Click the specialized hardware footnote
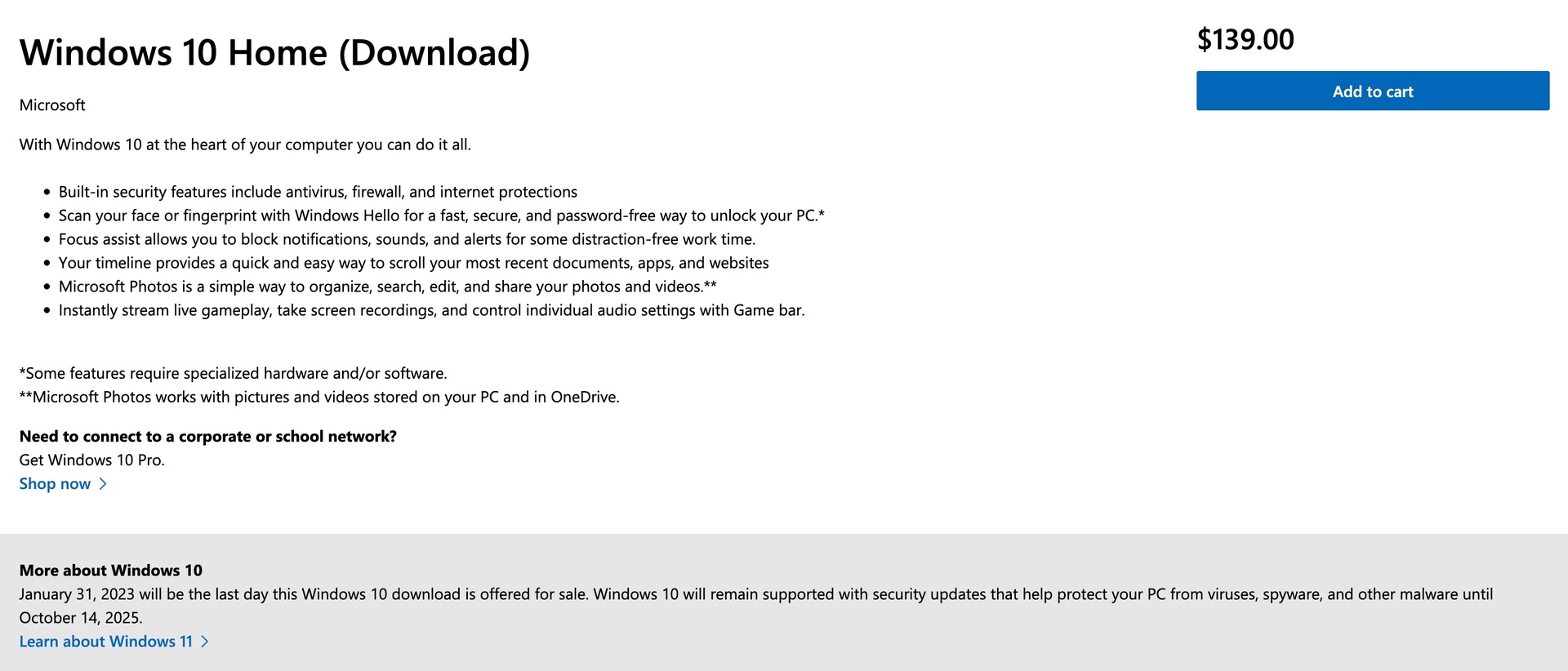The width and height of the screenshot is (1568, 671). (233, 373)
